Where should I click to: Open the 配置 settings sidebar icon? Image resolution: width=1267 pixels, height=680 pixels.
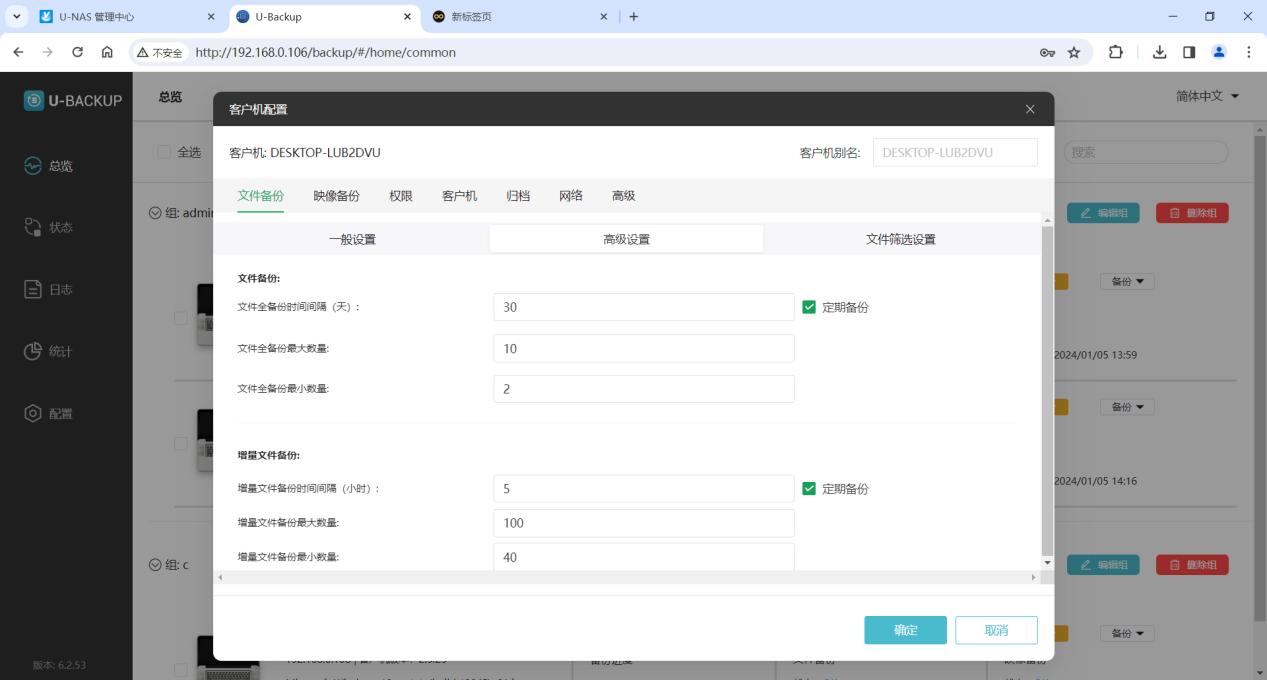[x=33, y=414]
